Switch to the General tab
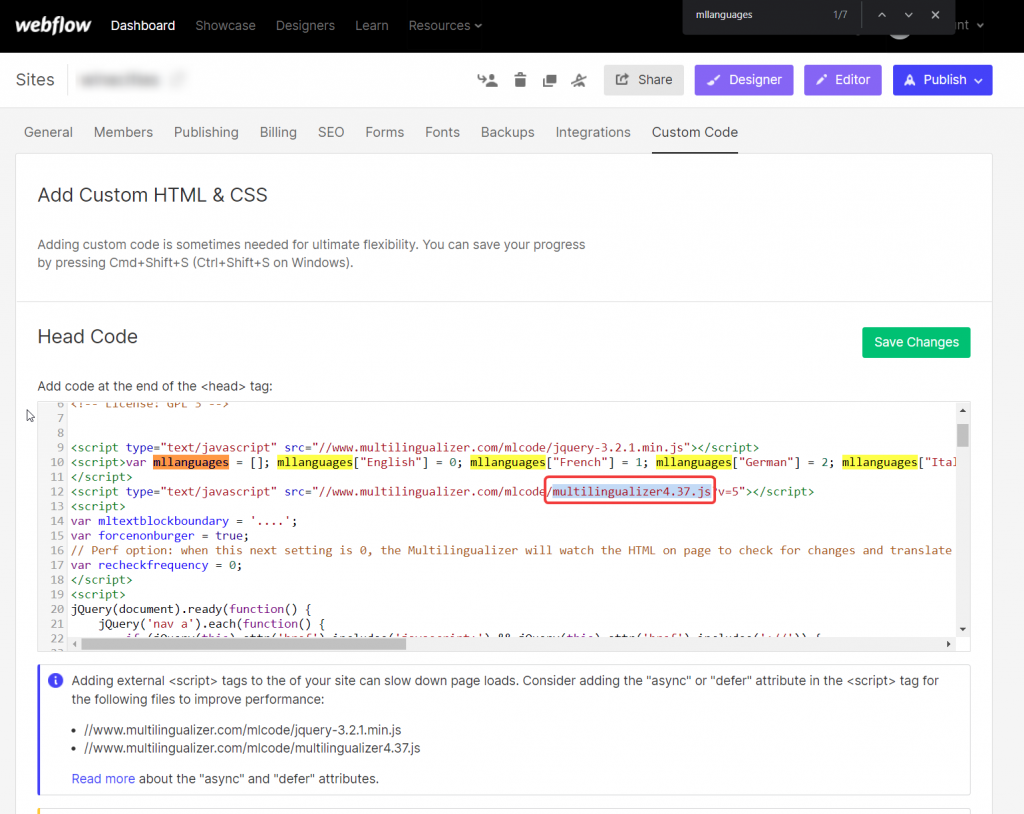This screenshot has height=814, width=1024. [48, 132]
